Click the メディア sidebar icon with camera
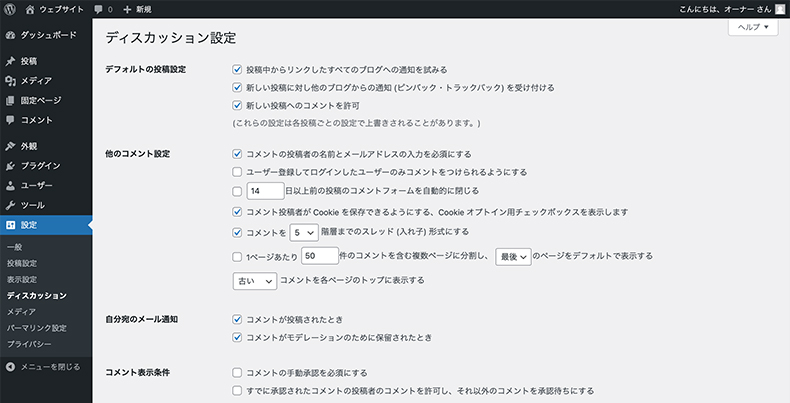Viewport: 790px width, 403px height. pyautogui.click(x=10, y=81)
